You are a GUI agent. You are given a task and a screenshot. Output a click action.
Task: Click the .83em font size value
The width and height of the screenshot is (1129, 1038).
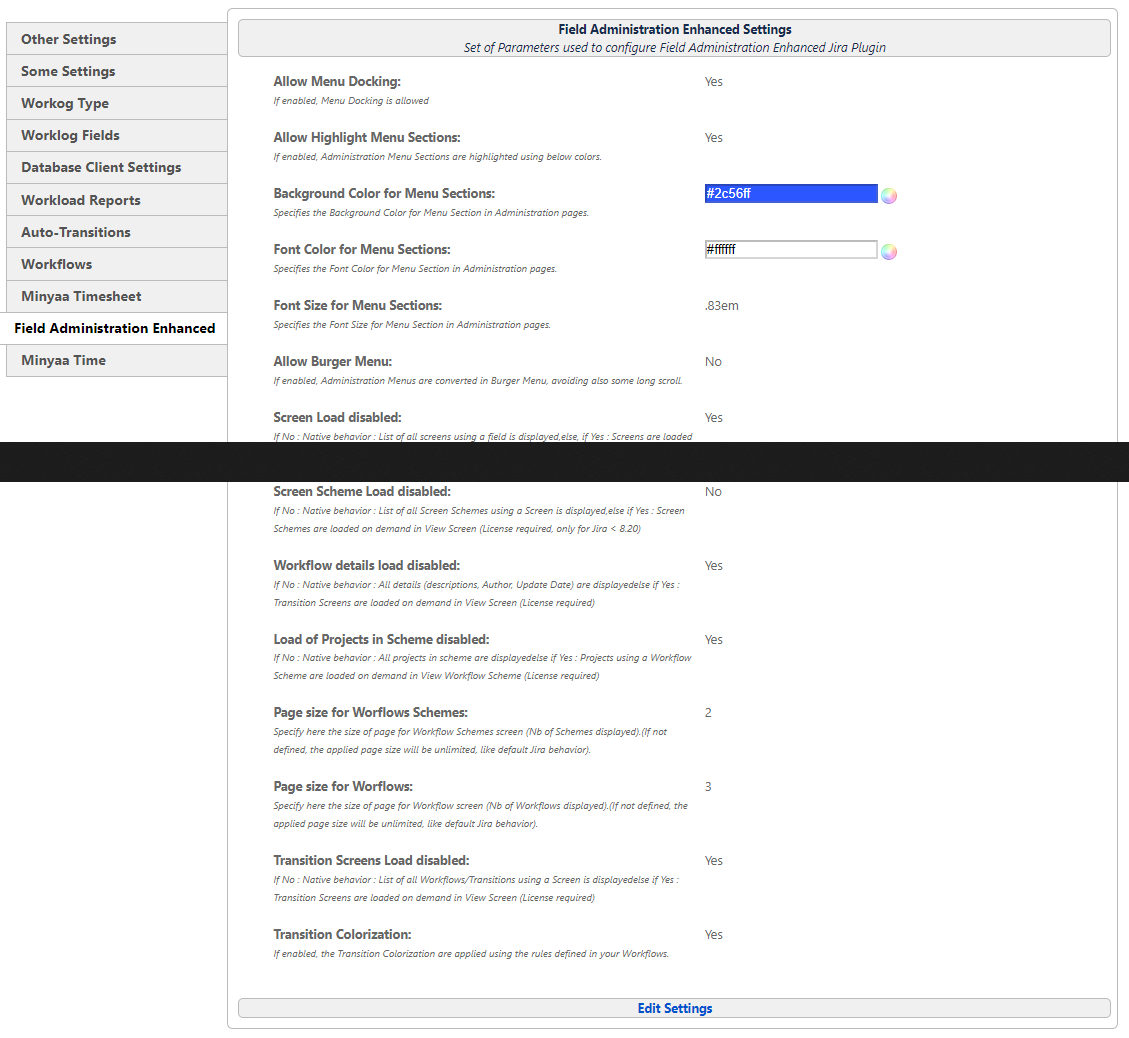pos(721,306)
